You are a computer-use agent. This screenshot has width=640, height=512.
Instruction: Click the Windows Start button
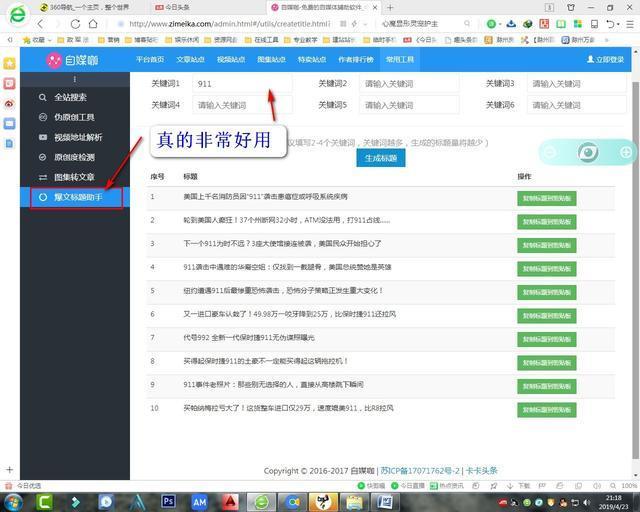point(14,501)
